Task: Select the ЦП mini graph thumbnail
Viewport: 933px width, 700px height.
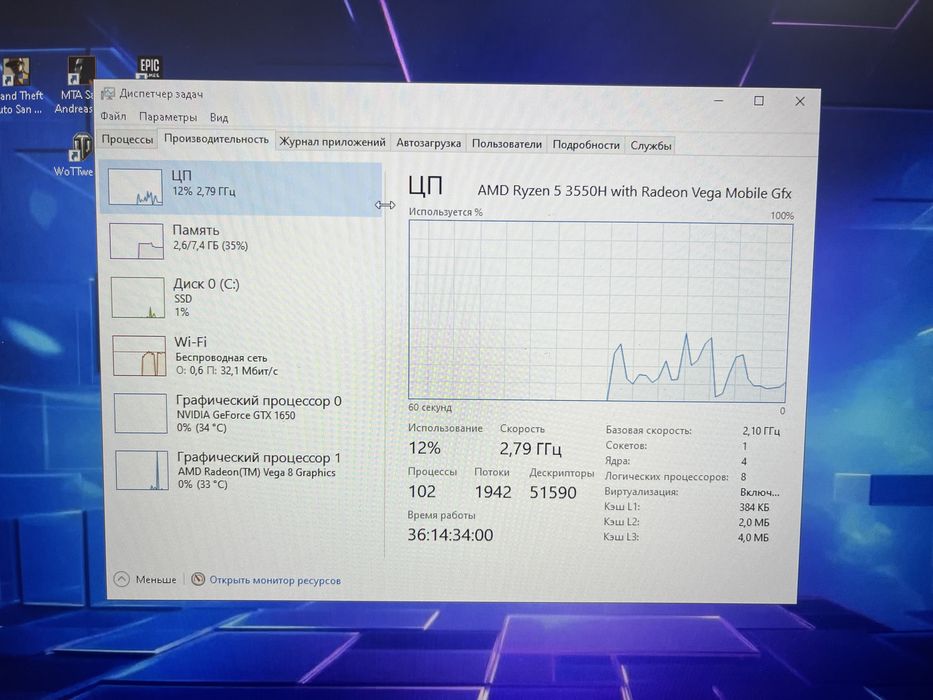Action: click(135, 187)
